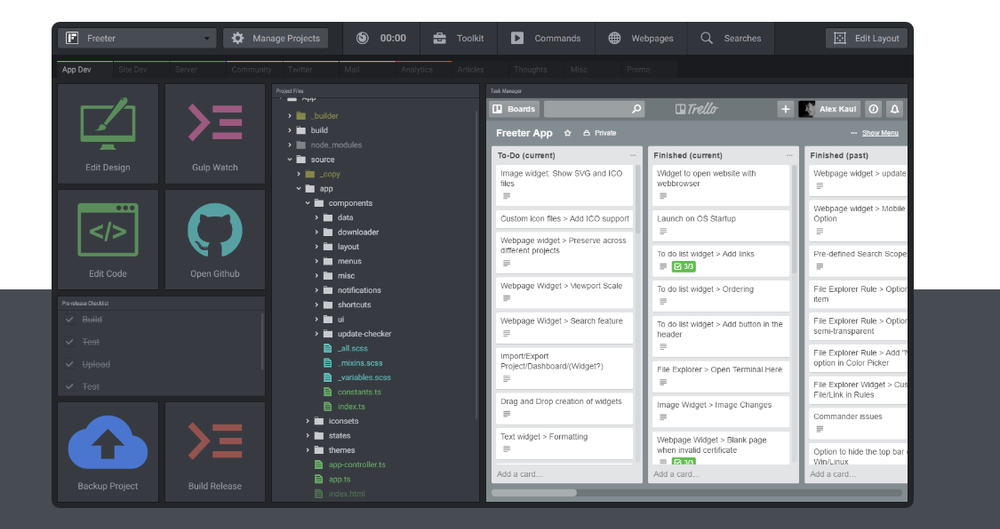
Task: Click the timer clock icon
Action: (x=362, y=38)
